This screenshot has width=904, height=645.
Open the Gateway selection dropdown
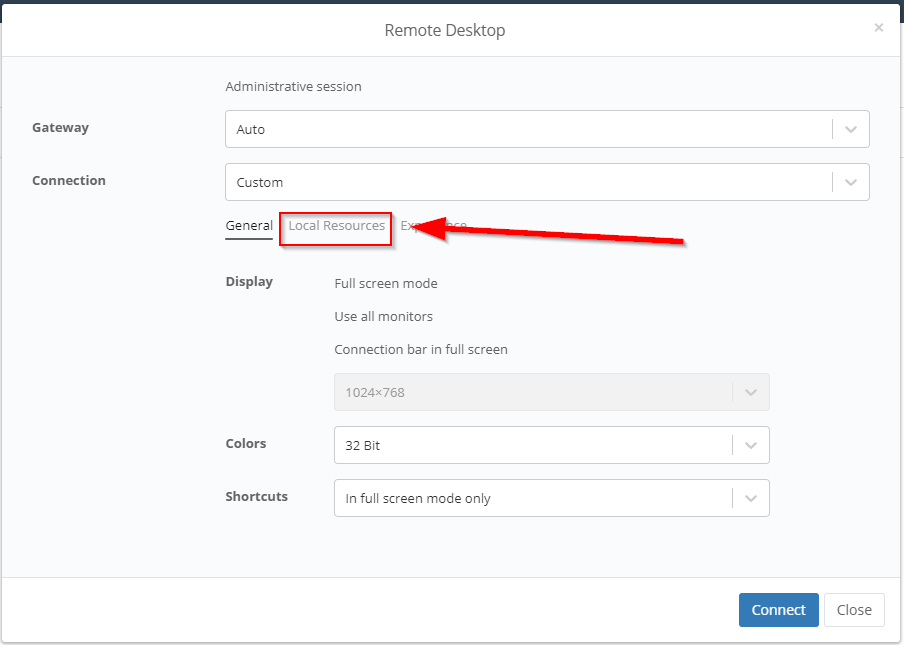(547, 128)
